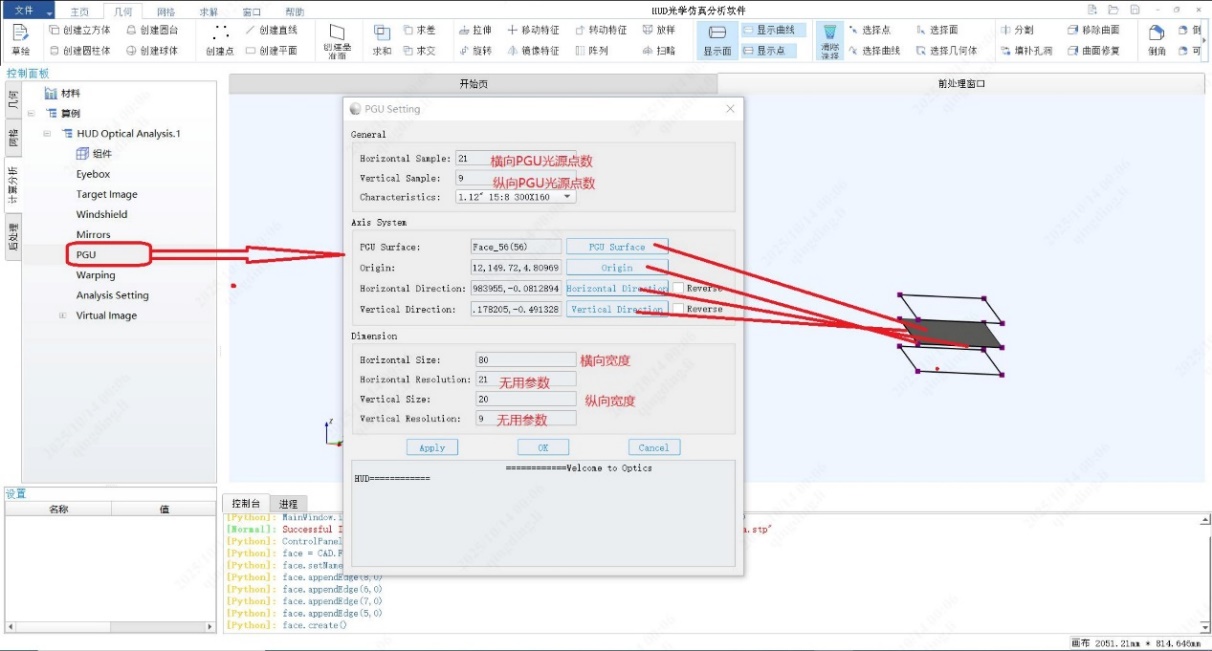This screenshot has height=651, width=1212.
Task: Collapse the HUD Optical Analysis.1 node
Action: click(47, 133)
